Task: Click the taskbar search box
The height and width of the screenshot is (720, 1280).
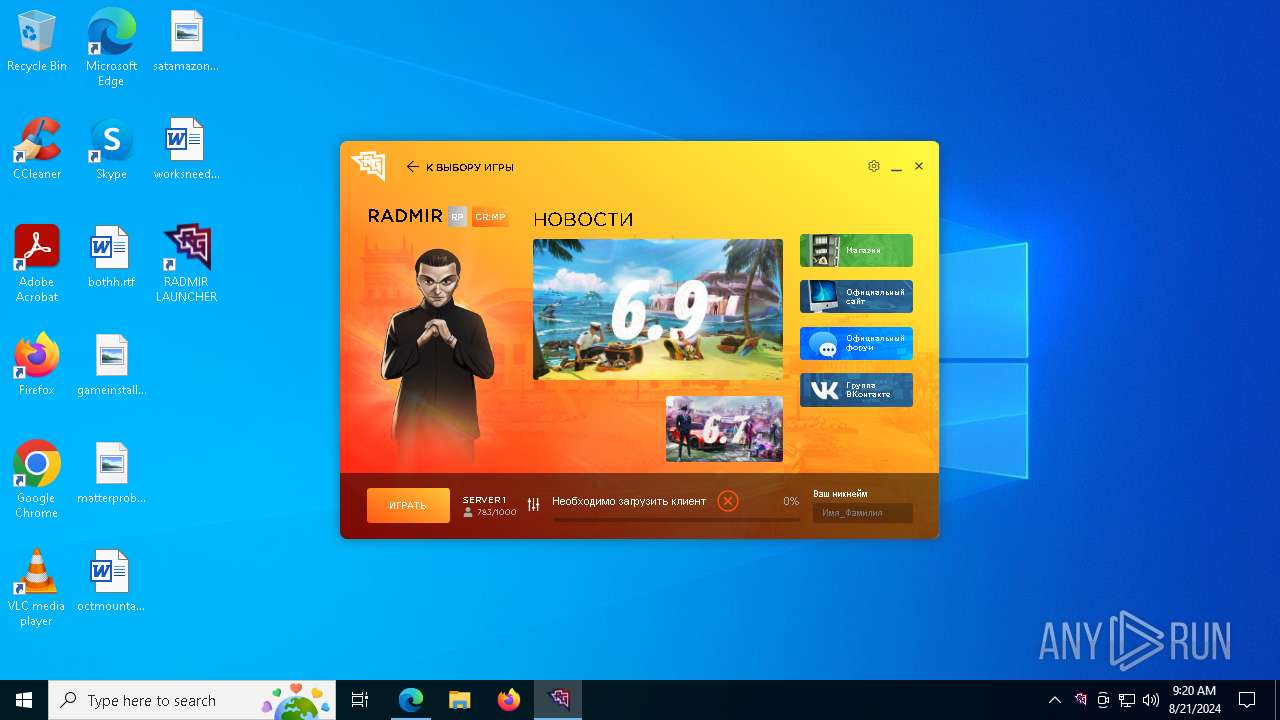Action: coord(192,700)
